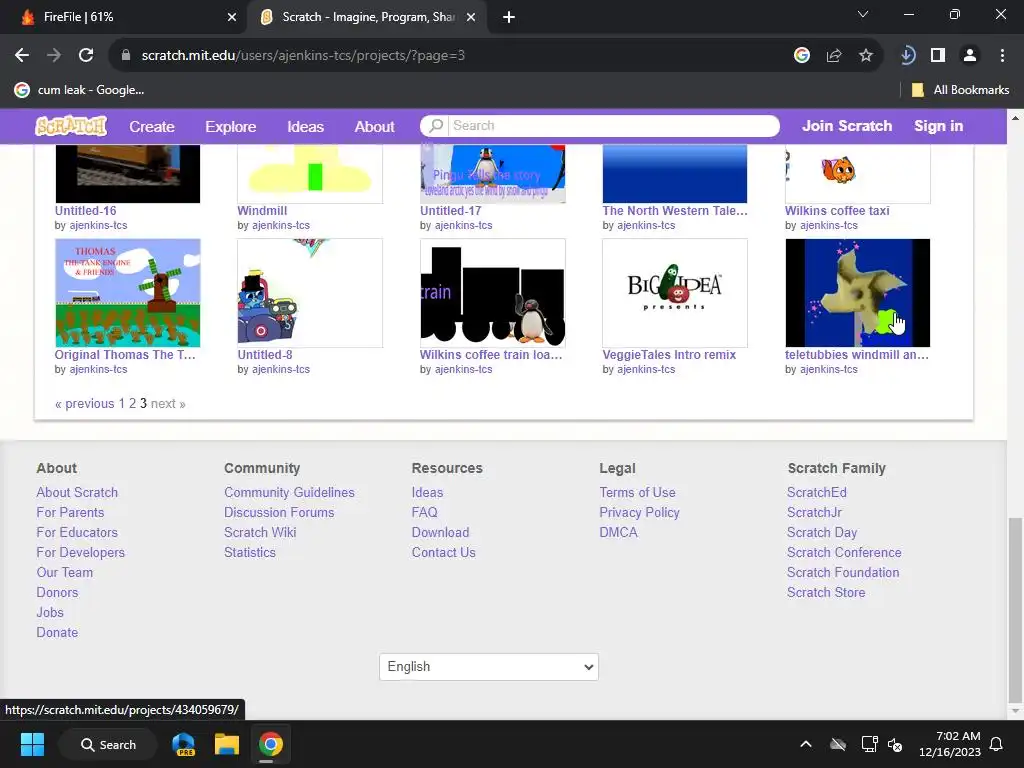
Task: Click the browser back arrow
Action: point(22,56)
